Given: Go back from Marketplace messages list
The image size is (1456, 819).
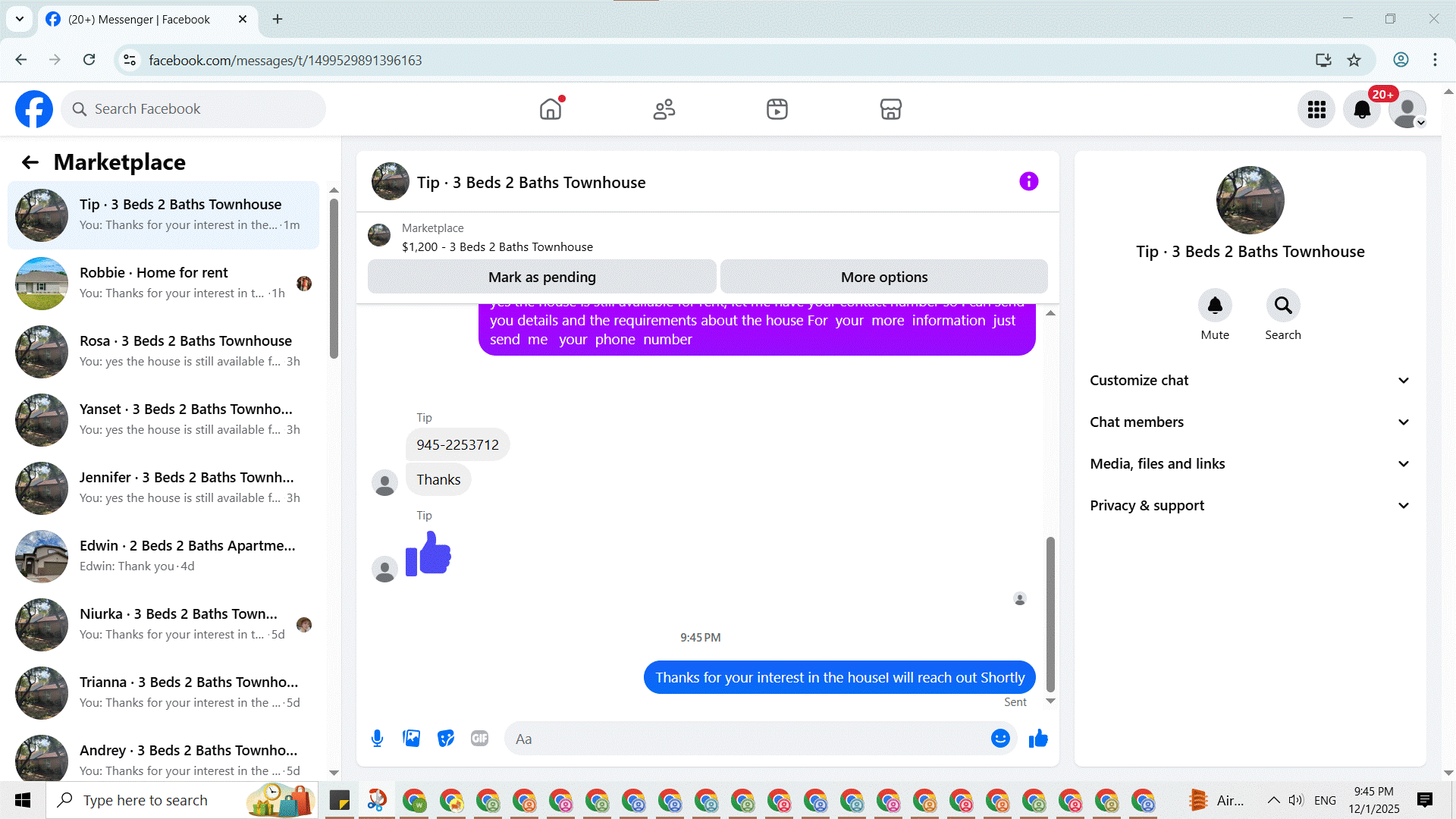Looking at the screenshot, I should tap(30, 162).
